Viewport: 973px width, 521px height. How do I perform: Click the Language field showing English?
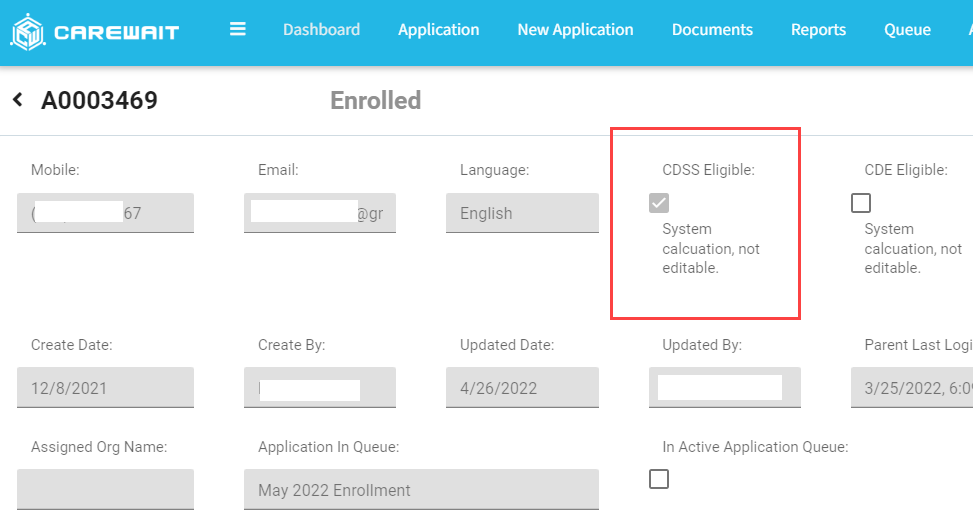click(522, 213)
